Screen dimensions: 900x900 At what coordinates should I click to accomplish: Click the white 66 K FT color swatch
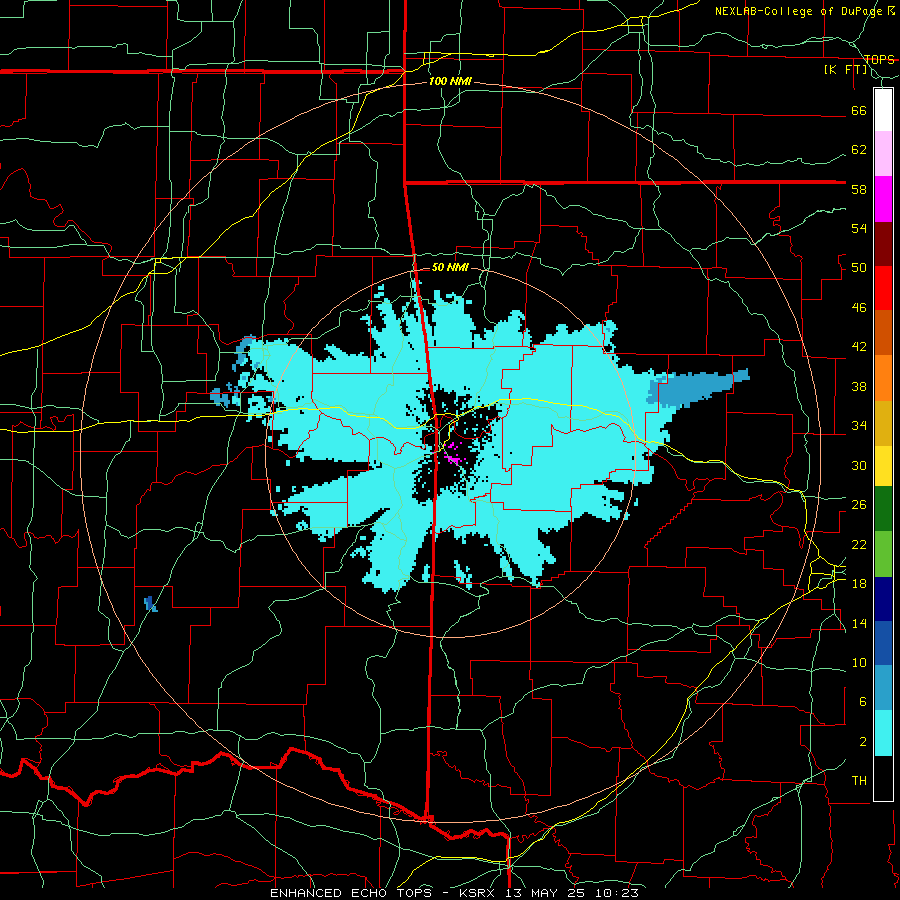tap(883, 110)
